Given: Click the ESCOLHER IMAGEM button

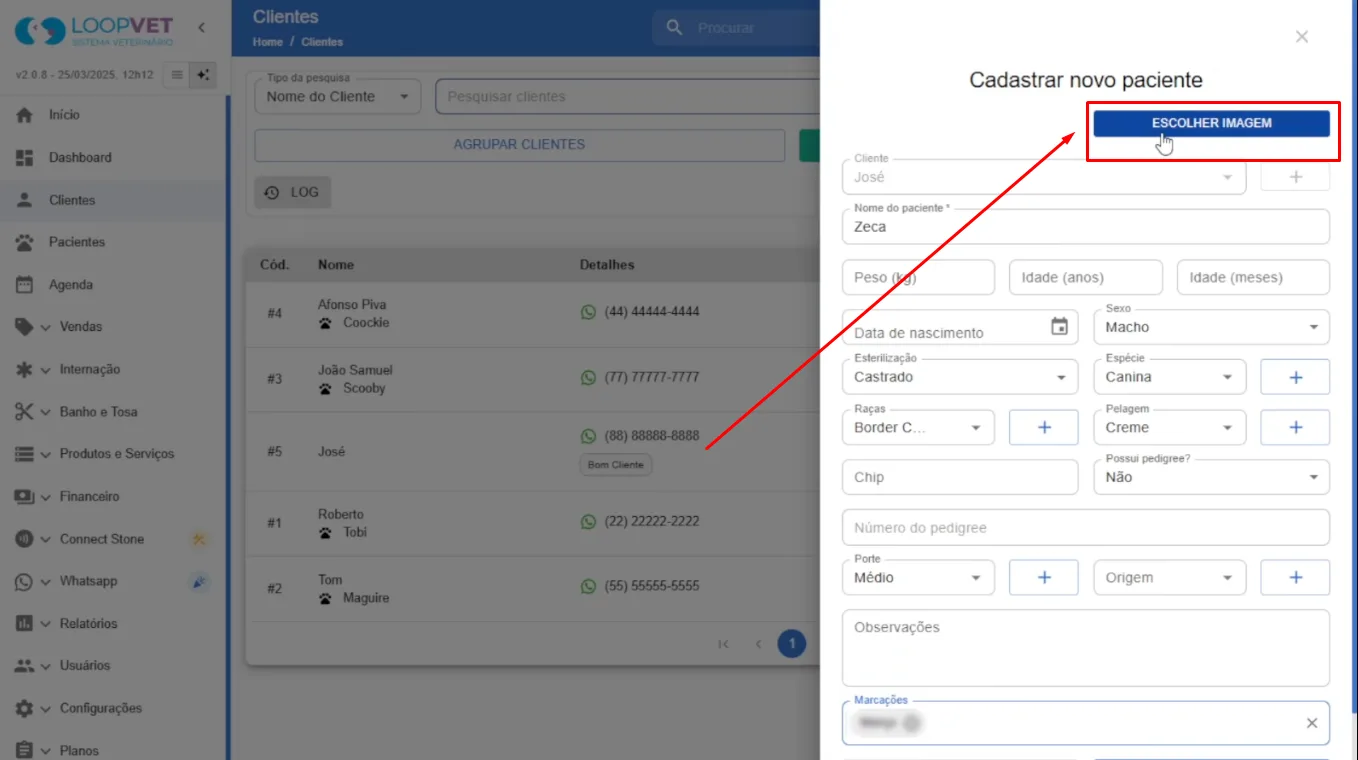Looking at the screenshot, I should (1211, 123).
